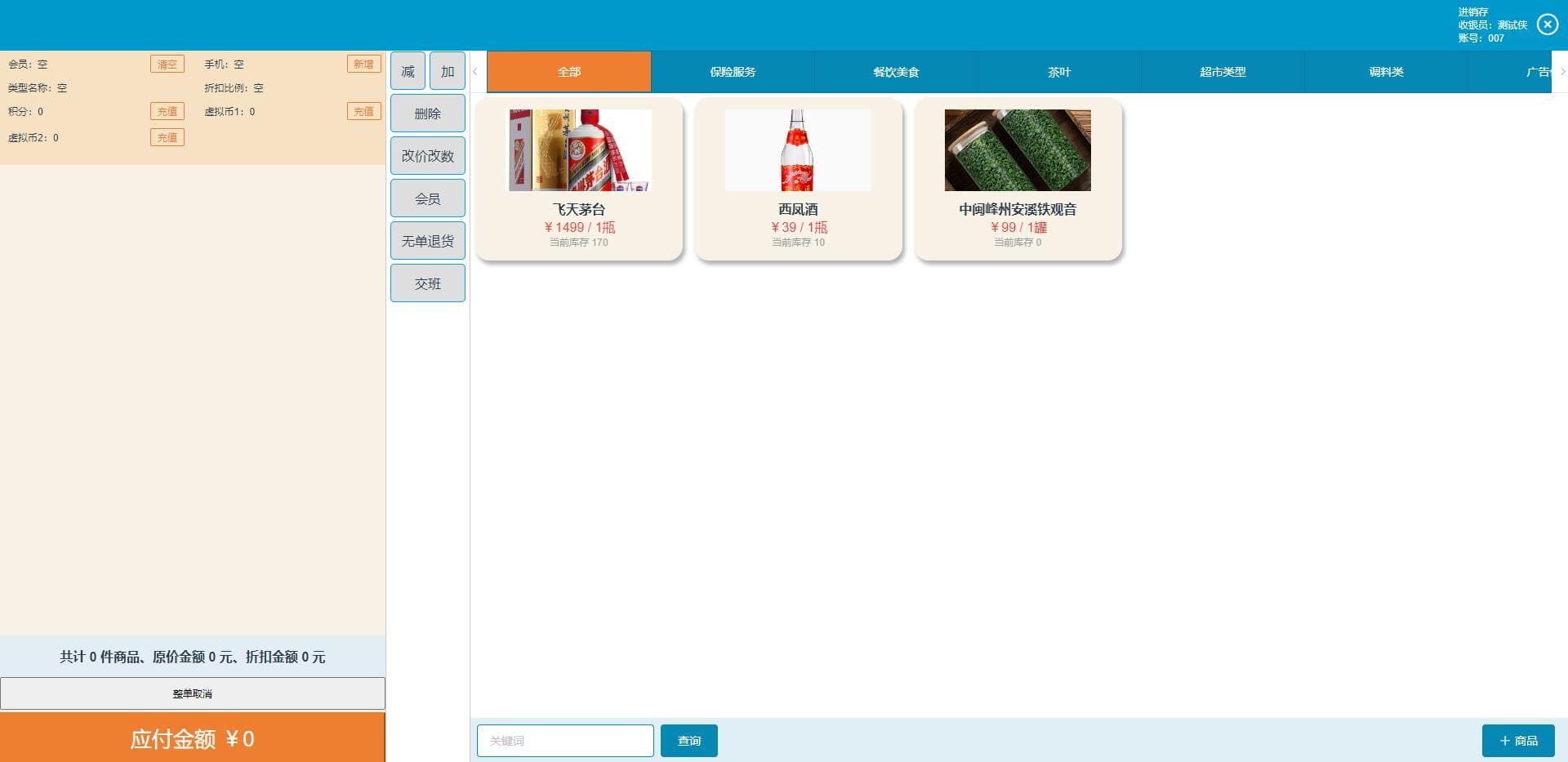This screenshot has height=762, width=1568.
Task: Click 充值 next to 积分
Action: (167, 111)
